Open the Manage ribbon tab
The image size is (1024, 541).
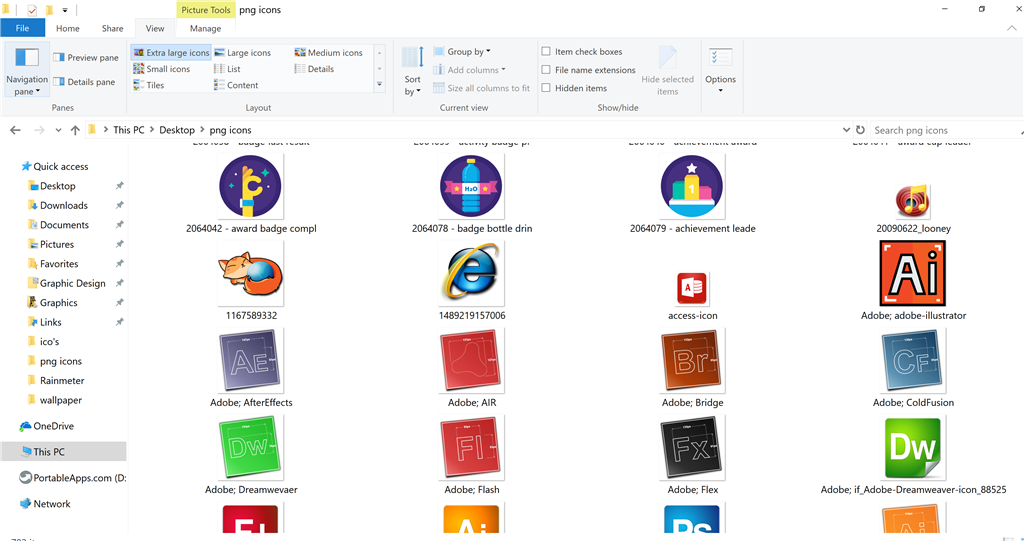pyautogui.click(x=205, y=28)
